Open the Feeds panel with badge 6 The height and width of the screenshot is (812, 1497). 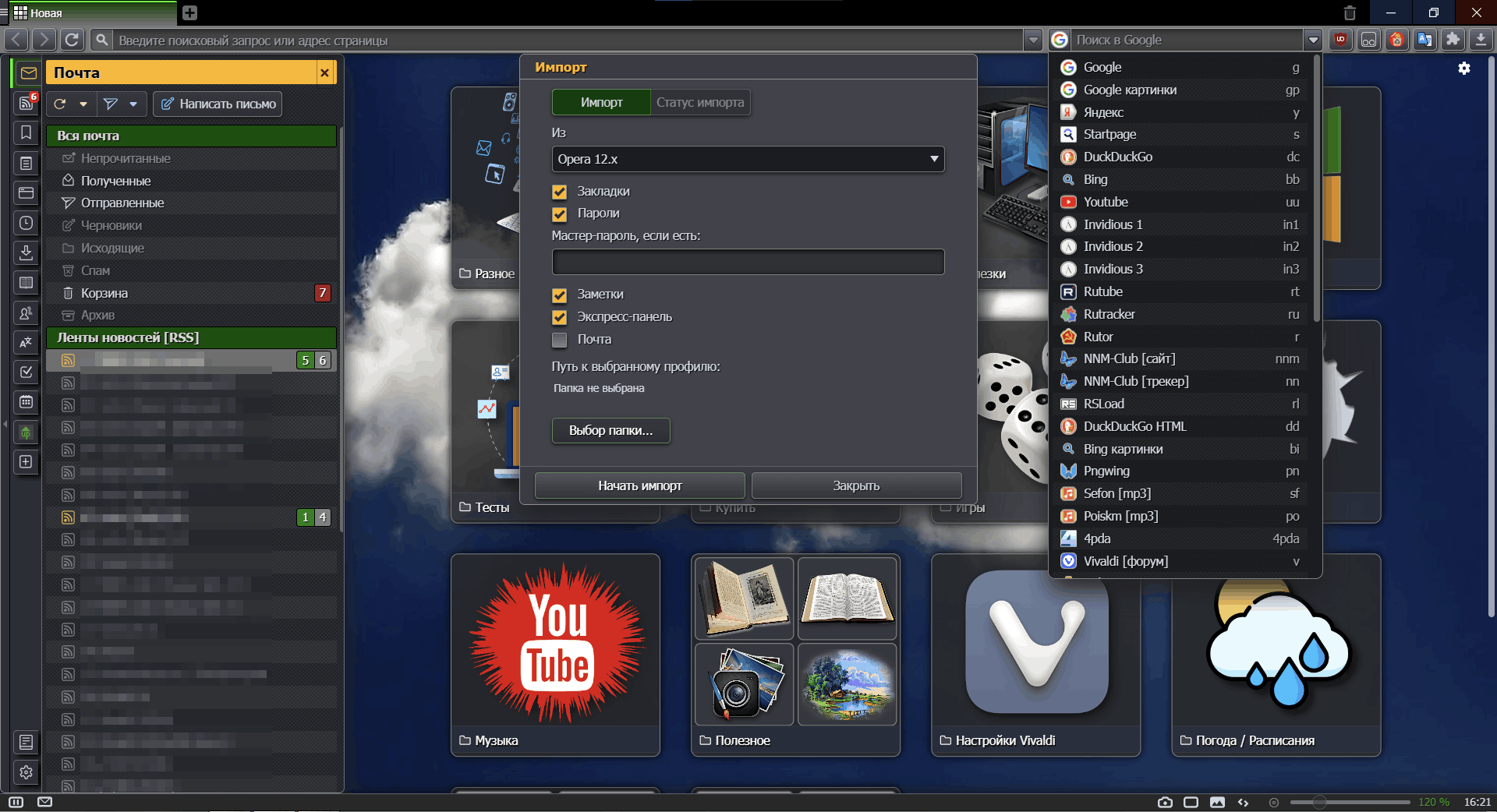click(x=27, y=102)
